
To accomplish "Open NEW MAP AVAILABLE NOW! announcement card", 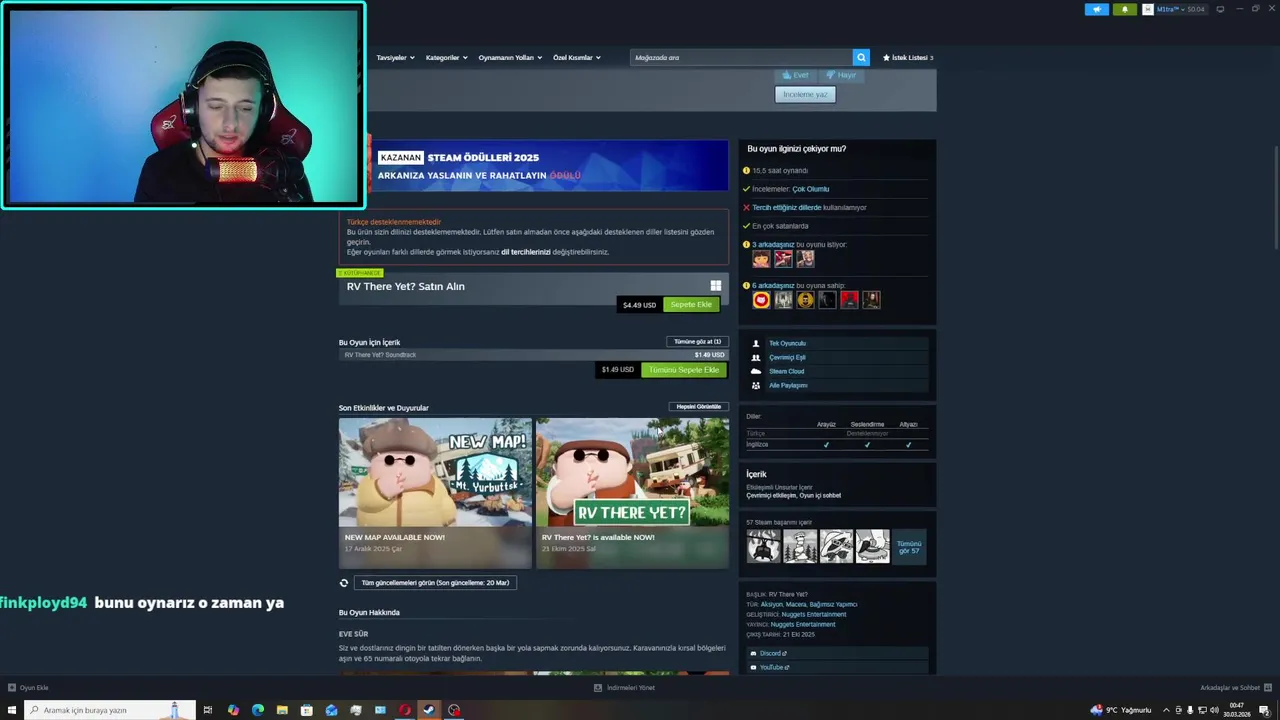I will coord(435,493).
